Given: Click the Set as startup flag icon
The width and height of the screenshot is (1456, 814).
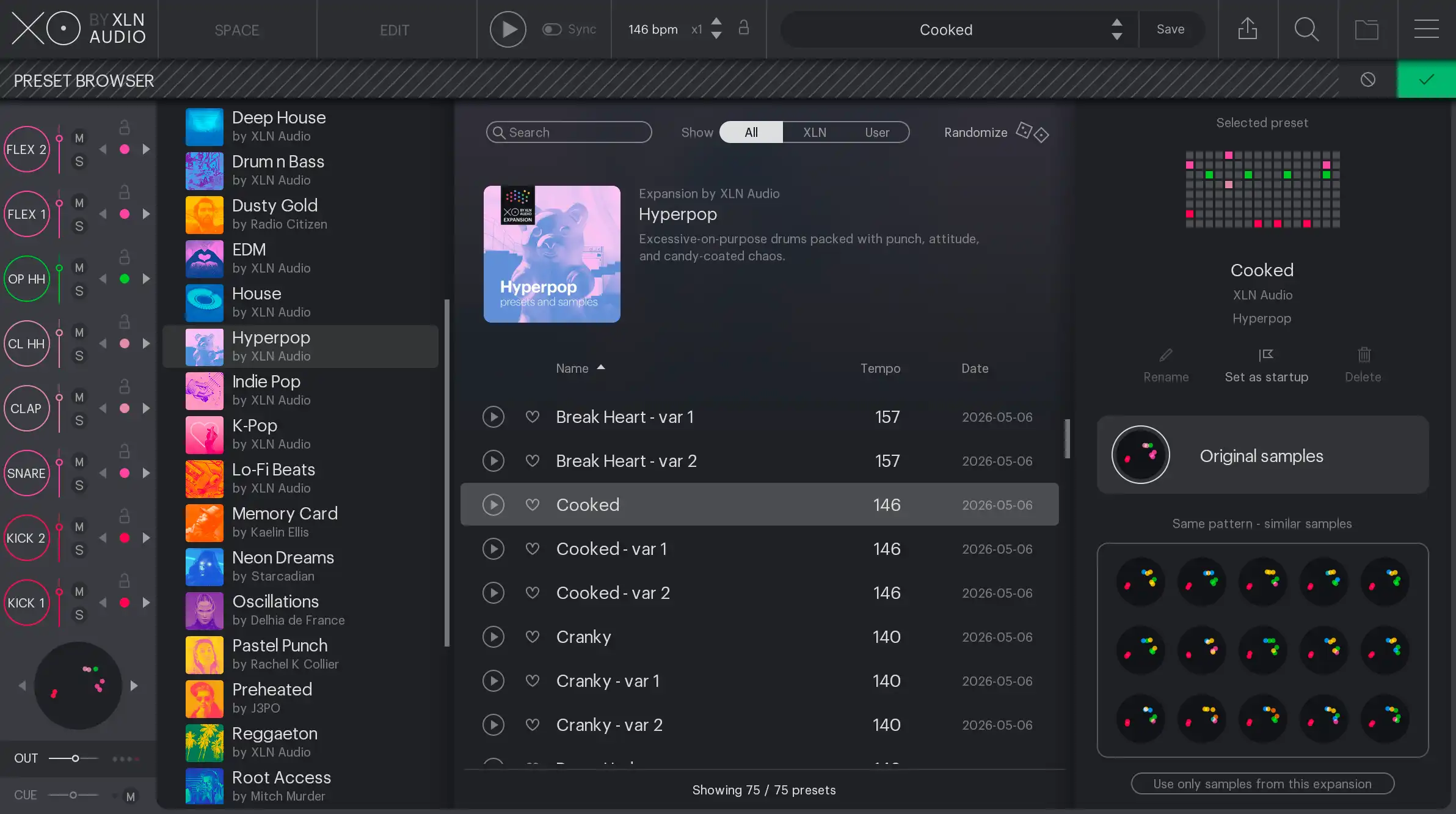Looking at the screenshot, I should [x=1266, y=355].
